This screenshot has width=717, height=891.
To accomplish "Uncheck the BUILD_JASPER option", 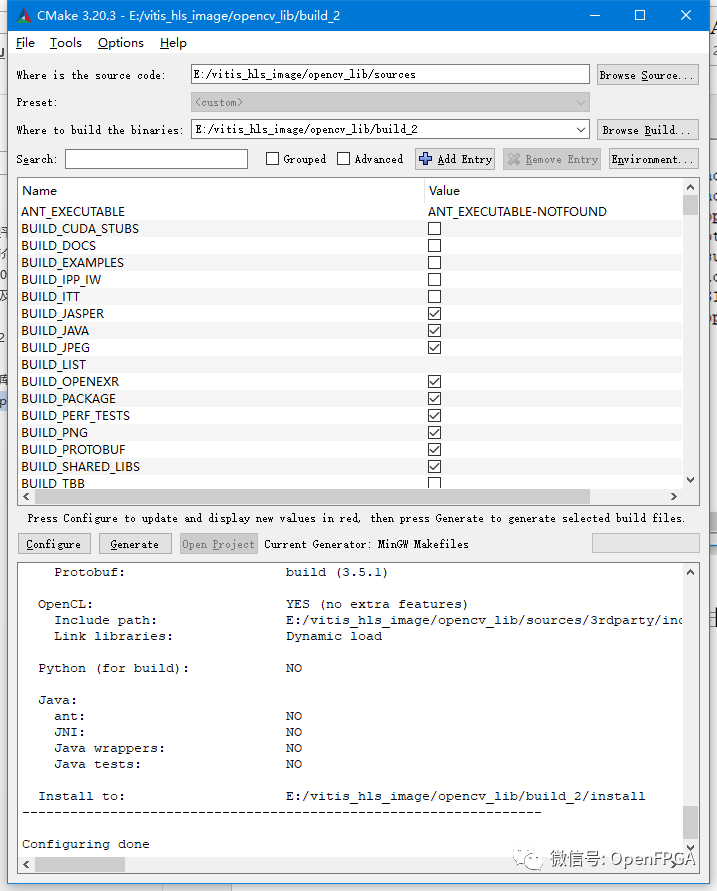I will click(435, 314).
